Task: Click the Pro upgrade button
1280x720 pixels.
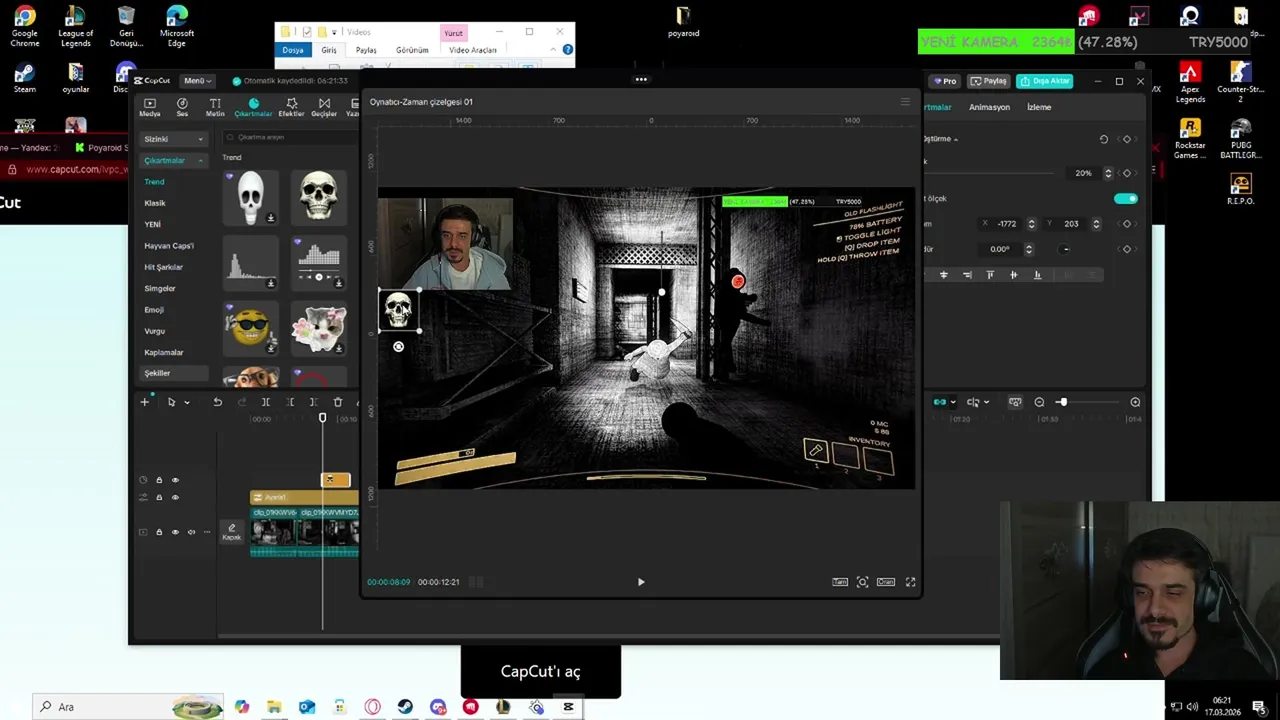Action: (945, 81)
